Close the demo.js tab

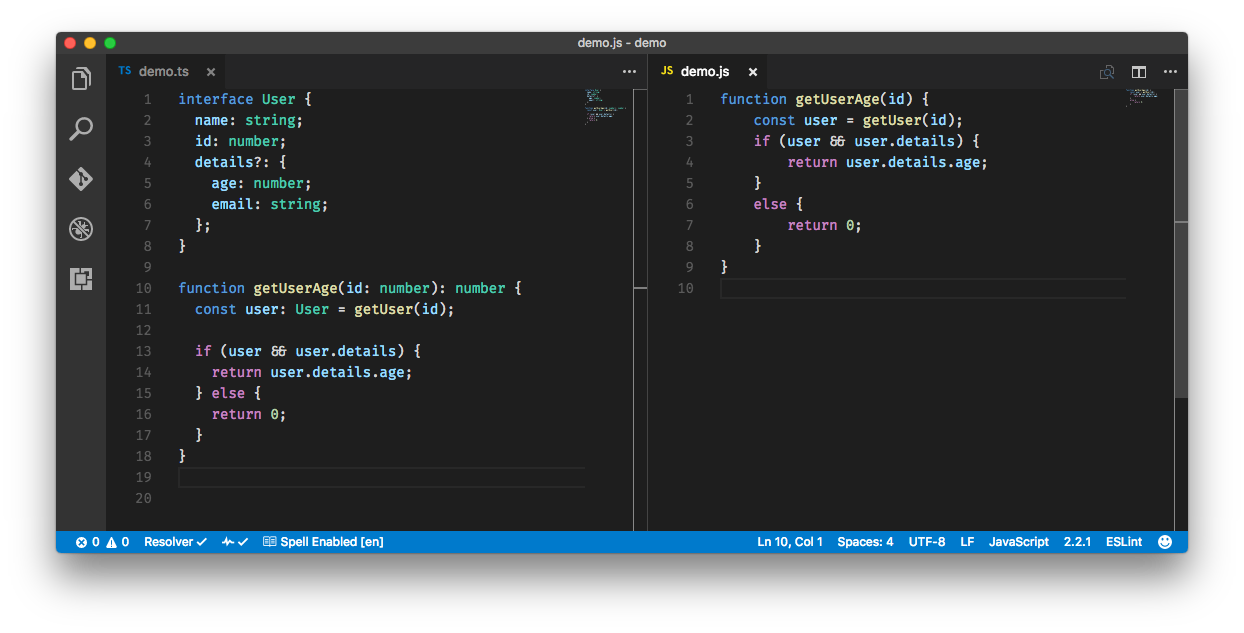coord(753,72)
